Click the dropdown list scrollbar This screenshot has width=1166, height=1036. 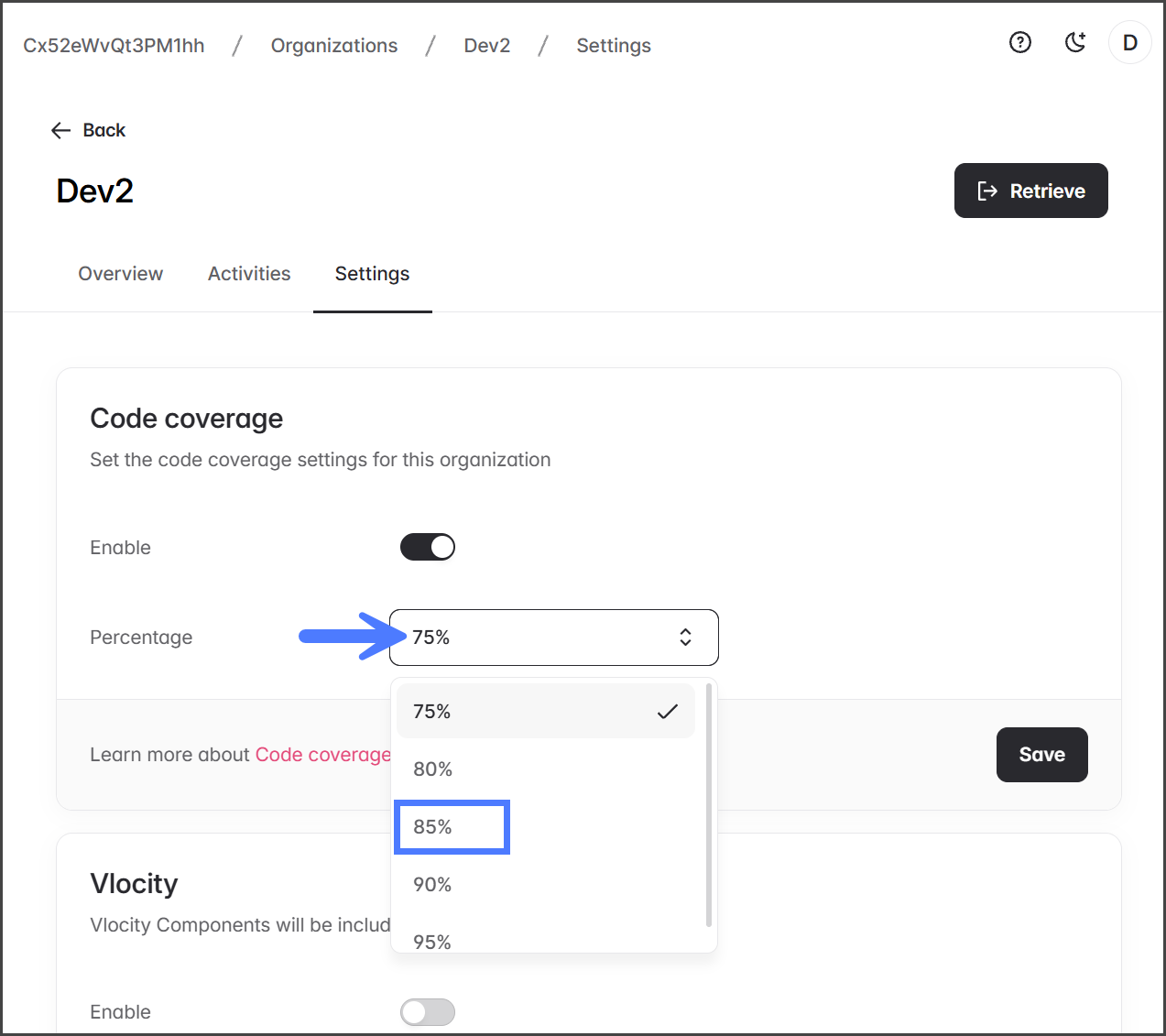[x=709, y=804]
